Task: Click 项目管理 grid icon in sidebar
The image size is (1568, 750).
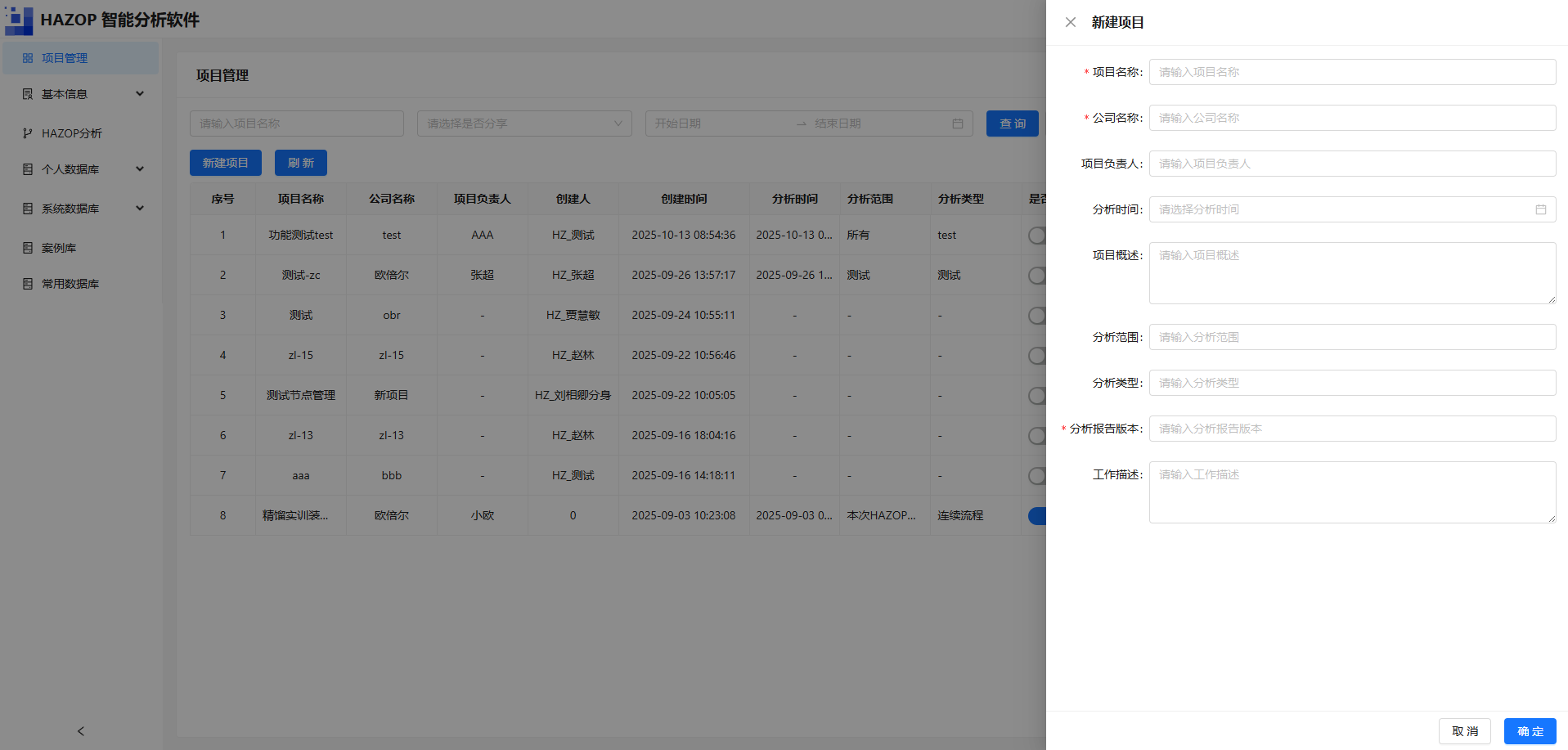Action: tap(28, 58)
